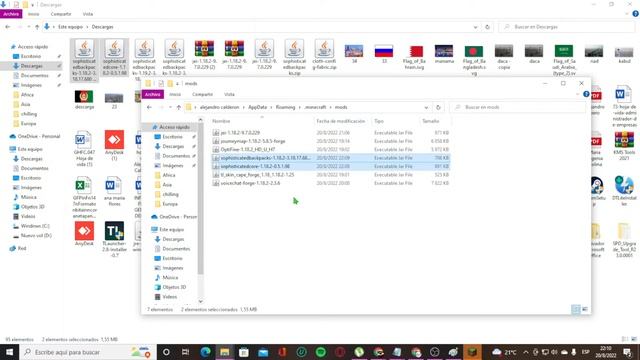
Task: Navigate to Roaming in the mods breadcrumb
Action: [285, 107]
